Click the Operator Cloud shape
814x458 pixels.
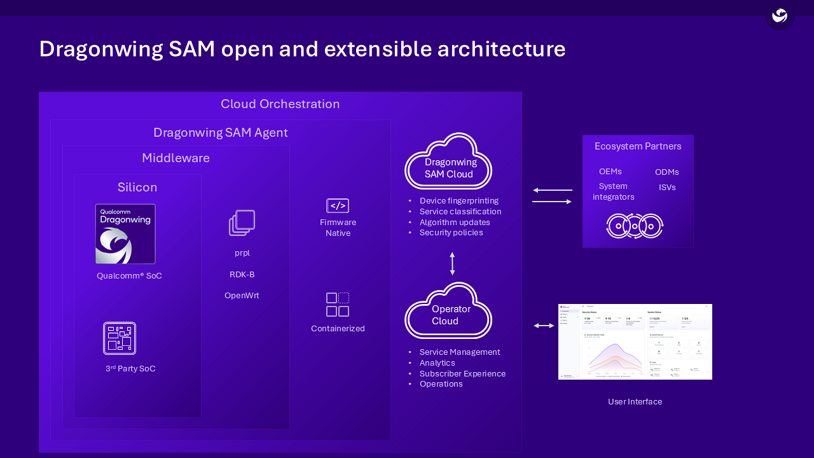(x=449, y=311)
